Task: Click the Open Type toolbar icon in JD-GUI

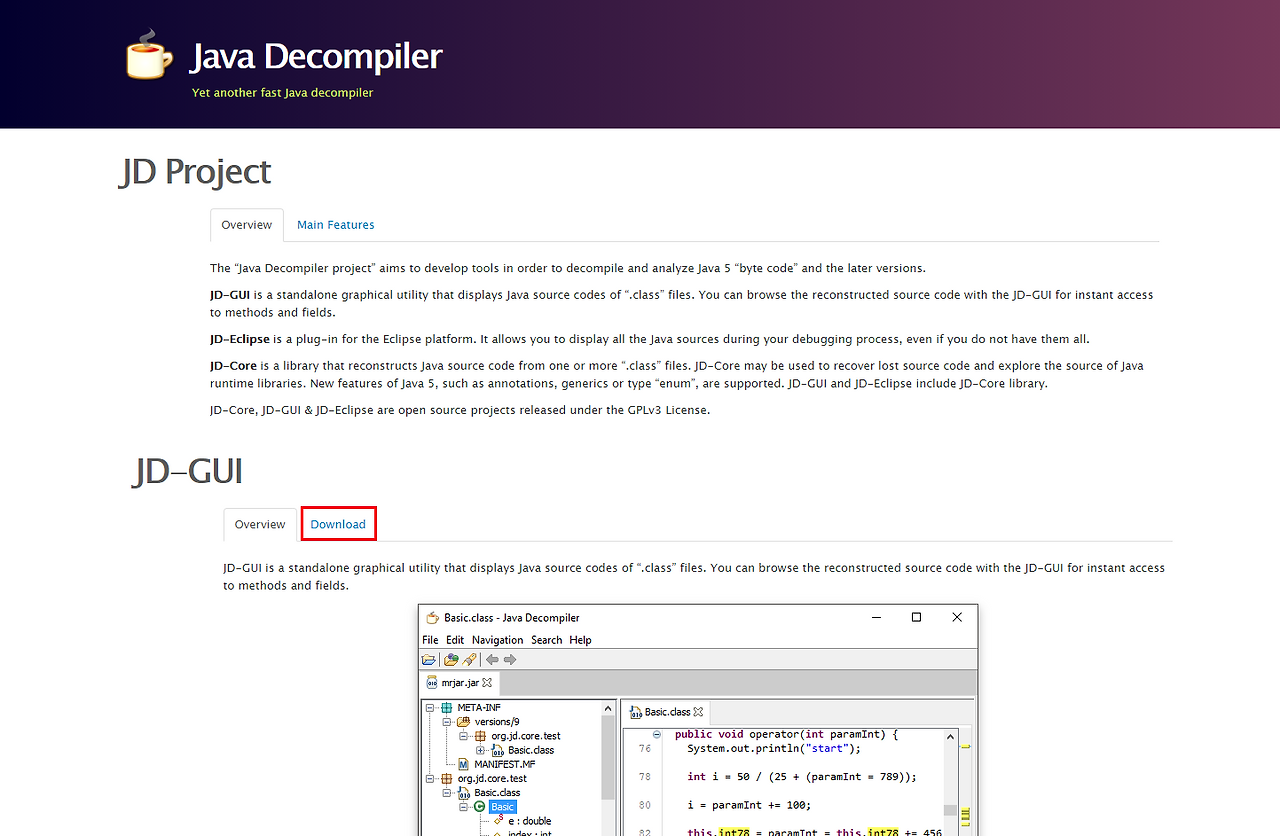Action: 451,660
